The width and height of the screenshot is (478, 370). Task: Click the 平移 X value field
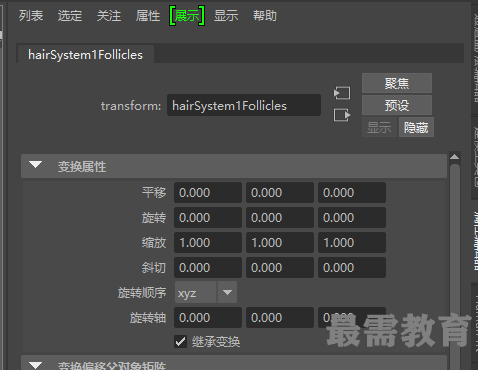pos(208,193)
